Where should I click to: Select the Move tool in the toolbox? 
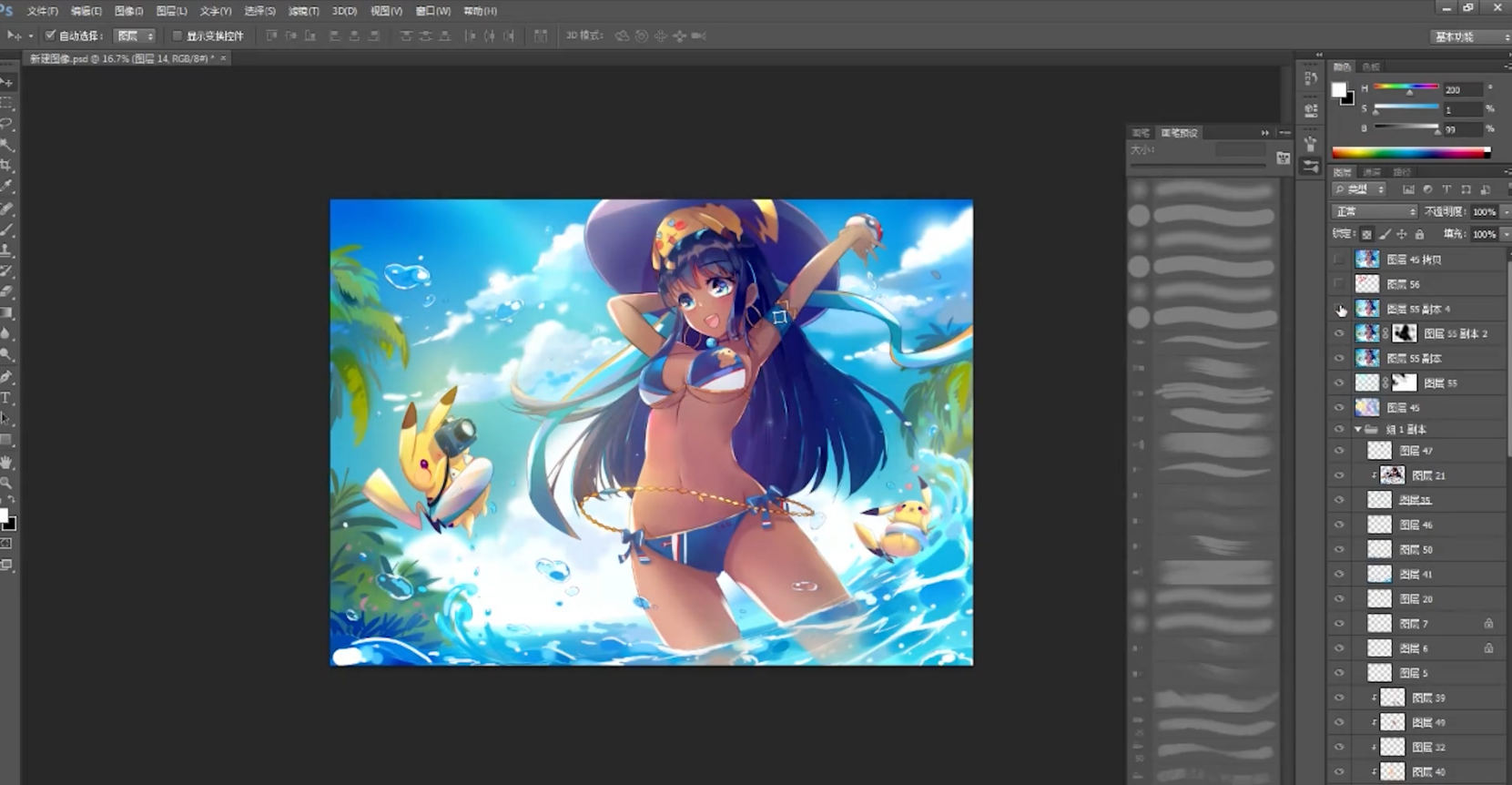6,82
